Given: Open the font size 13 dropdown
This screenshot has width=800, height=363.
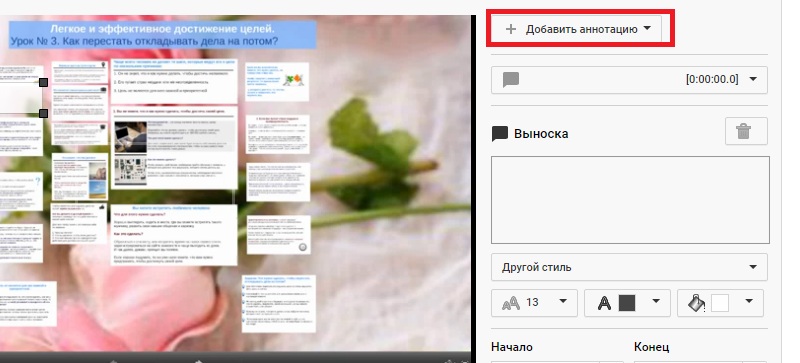Looking at the screenshot, I should pyautogui.click(x=534, y=303).
